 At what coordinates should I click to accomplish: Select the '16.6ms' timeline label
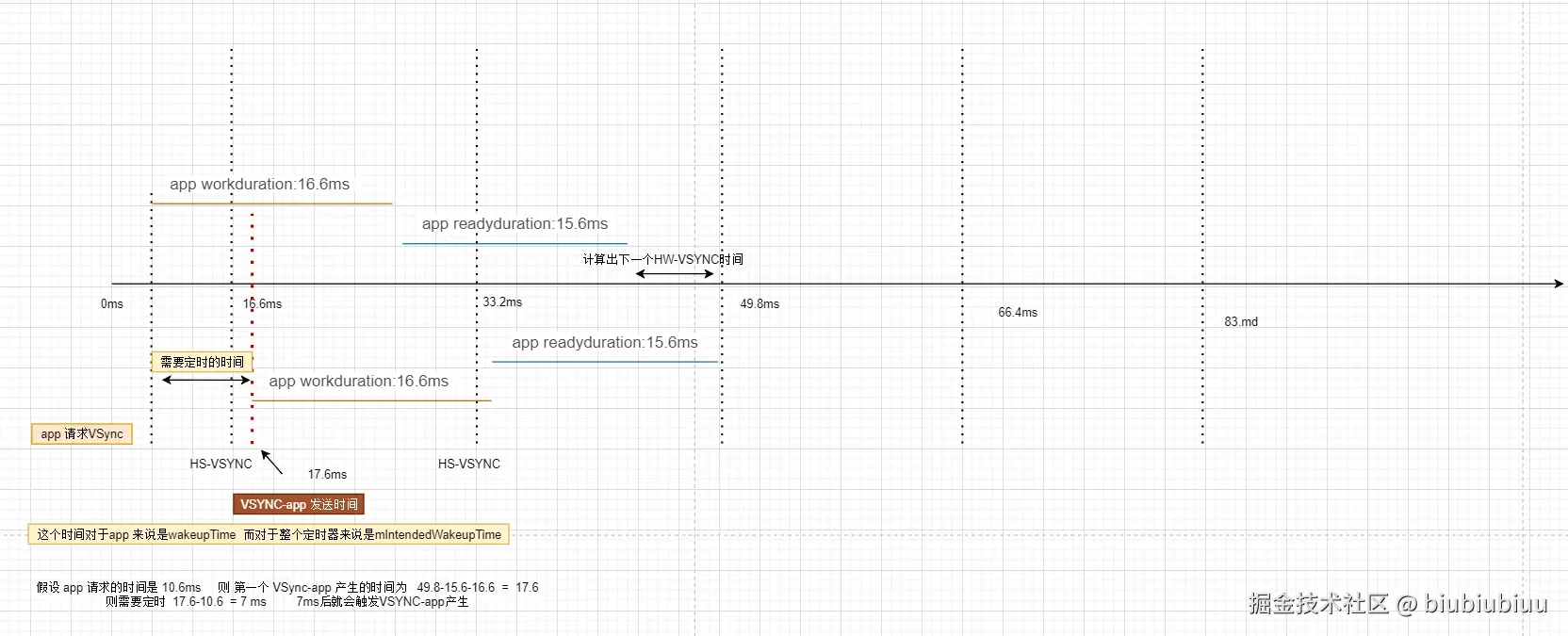point(263,303)
